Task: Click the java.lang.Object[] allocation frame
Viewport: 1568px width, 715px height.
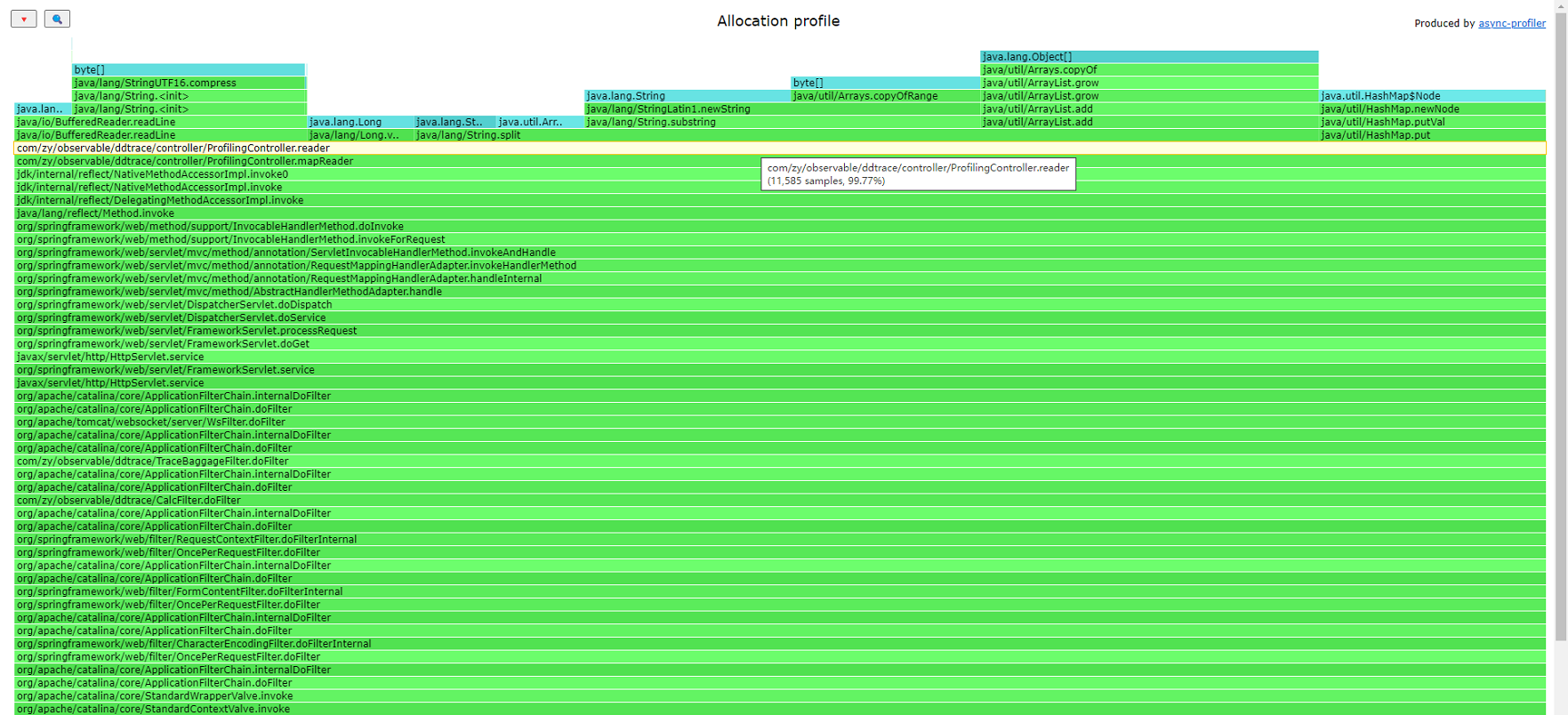Action: click(1149, 57)
